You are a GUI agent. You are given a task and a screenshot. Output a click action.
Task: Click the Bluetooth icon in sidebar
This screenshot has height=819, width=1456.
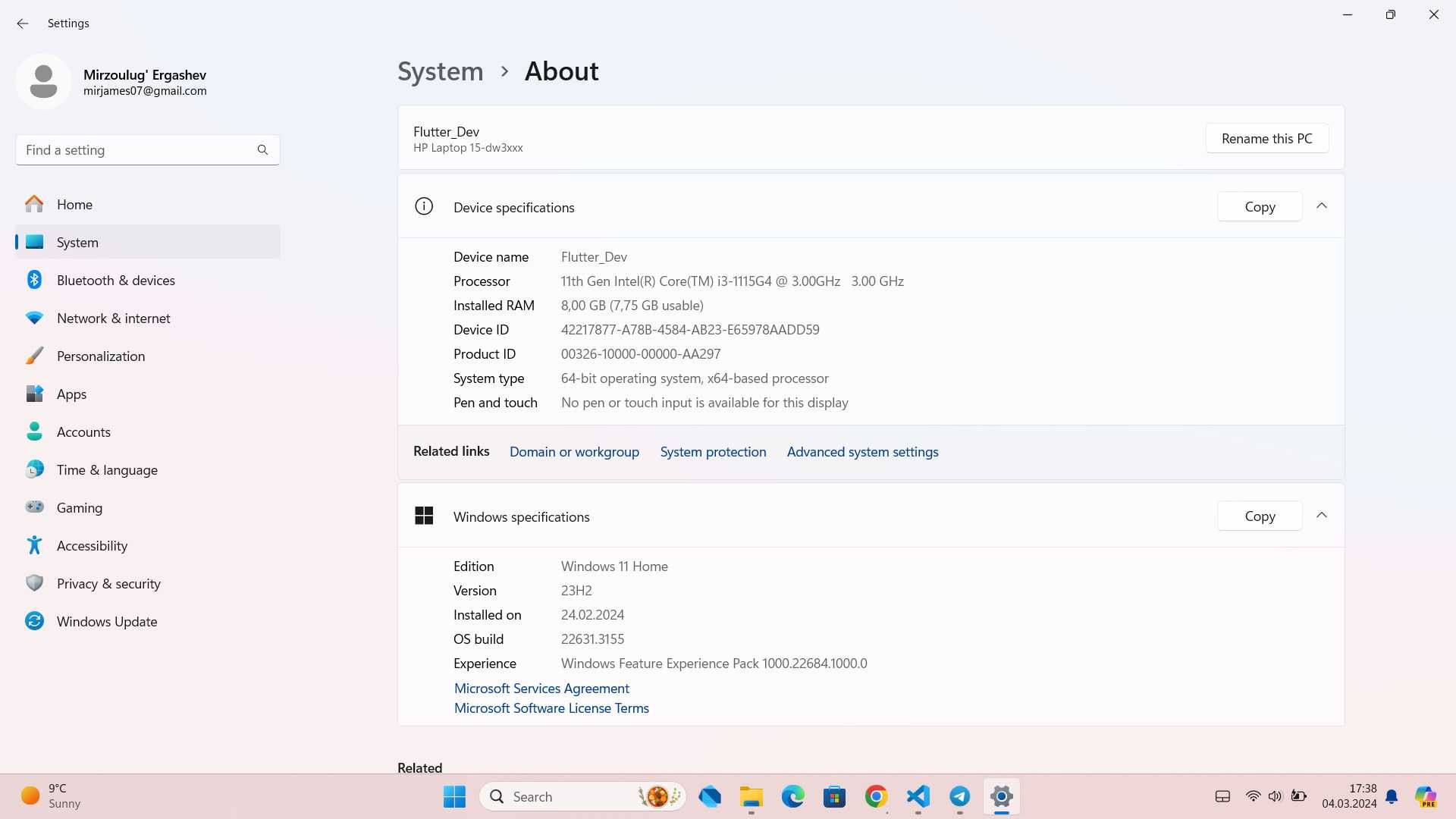click(34, 280)
